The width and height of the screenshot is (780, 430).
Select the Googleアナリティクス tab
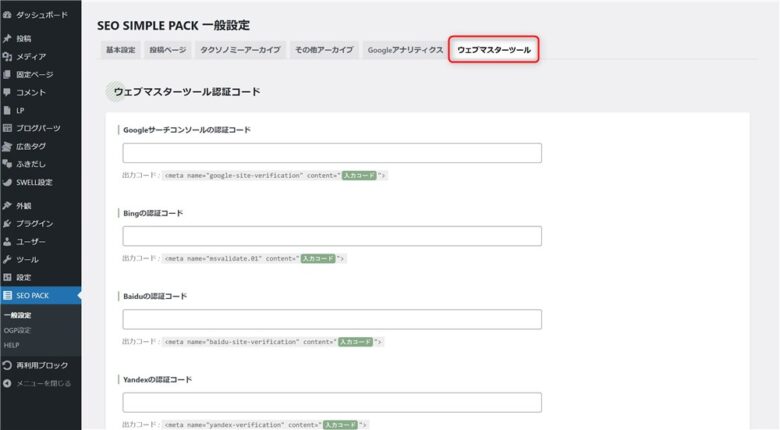click(x=404, y=49)
